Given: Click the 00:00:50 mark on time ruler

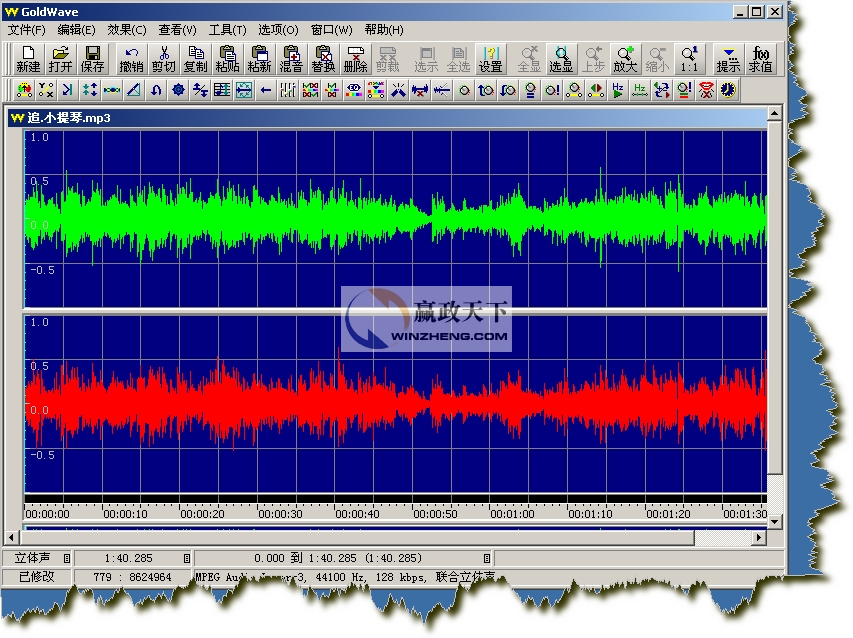Looking at the screenshot, I should click(x=435, y=514).
